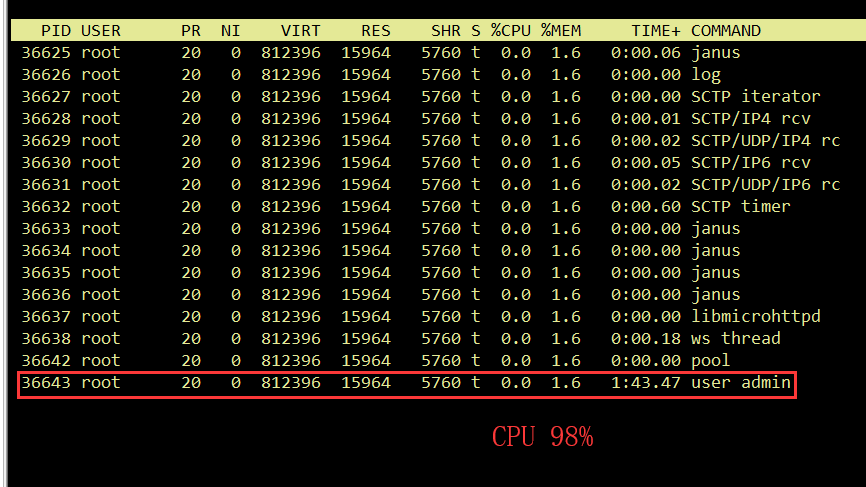Click the COMMAND column header
Screen dimensions: 866x487
(x=725, y=31)
